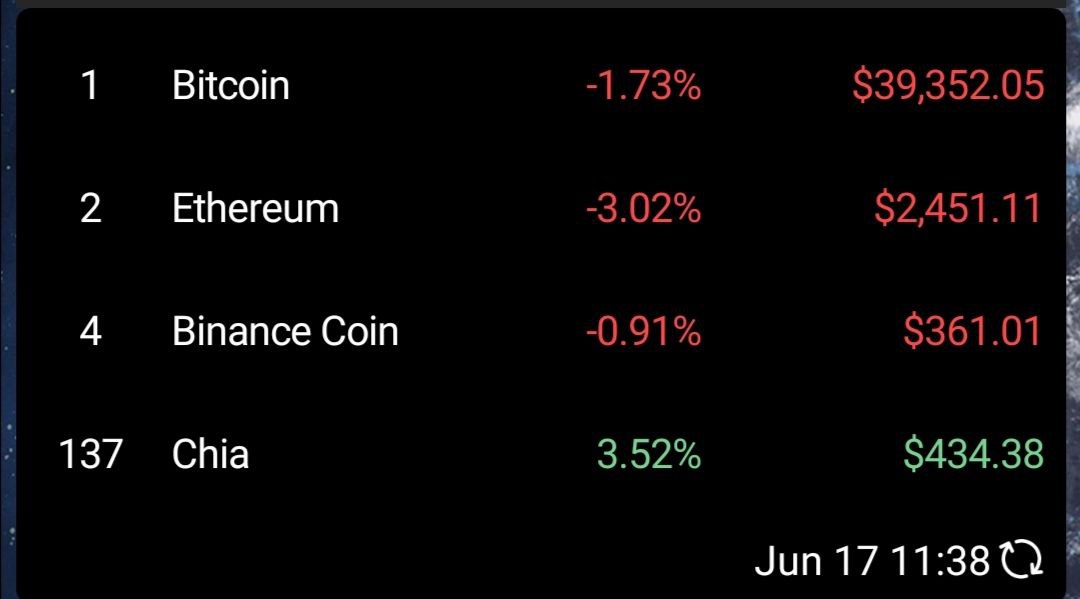
Task: Click the dark gray bar above the widget
Action: (540, 3)
